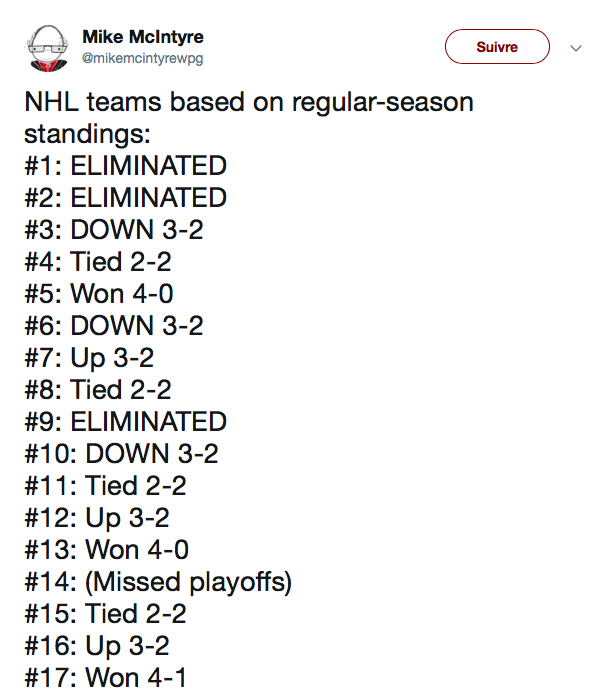Viewport: 593px width, 692px height.
Task: Click the tweet heading about NHL teams
Action: 249,118
